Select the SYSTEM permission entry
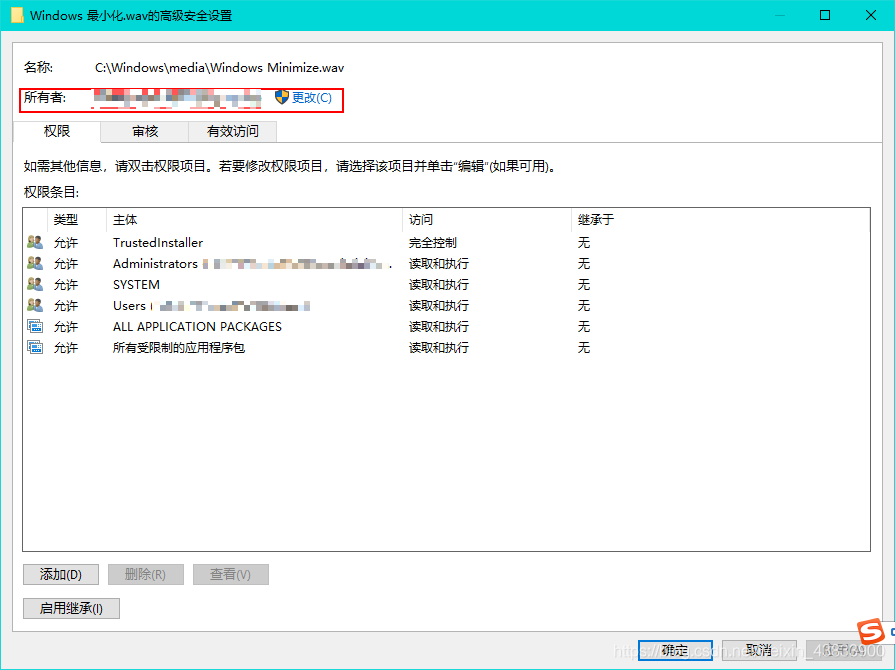This screenshot has height=670, width=895. (446, 285)
